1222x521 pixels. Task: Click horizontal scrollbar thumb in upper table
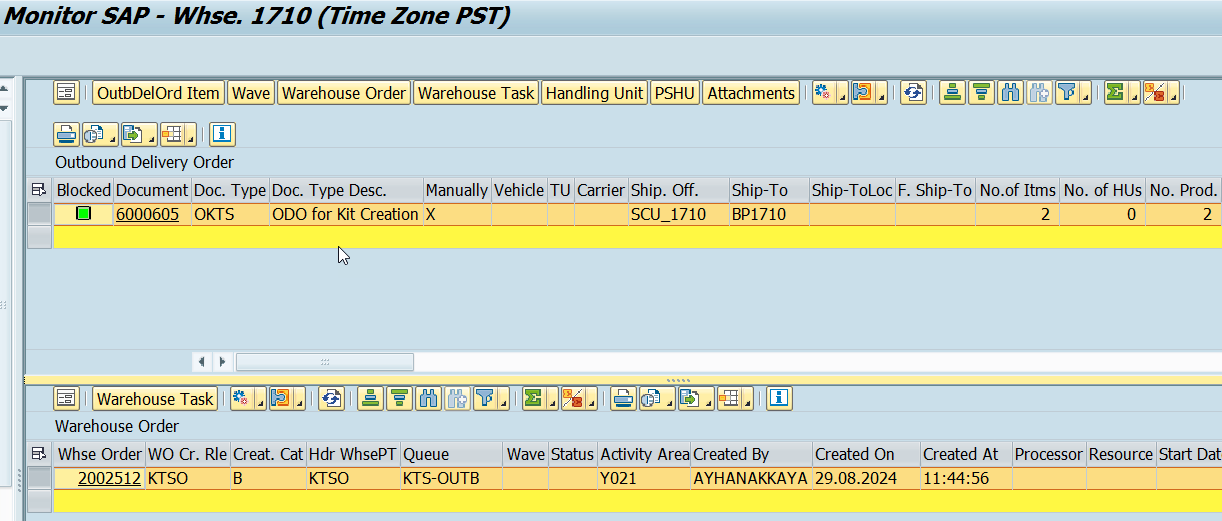click(325, 361)
